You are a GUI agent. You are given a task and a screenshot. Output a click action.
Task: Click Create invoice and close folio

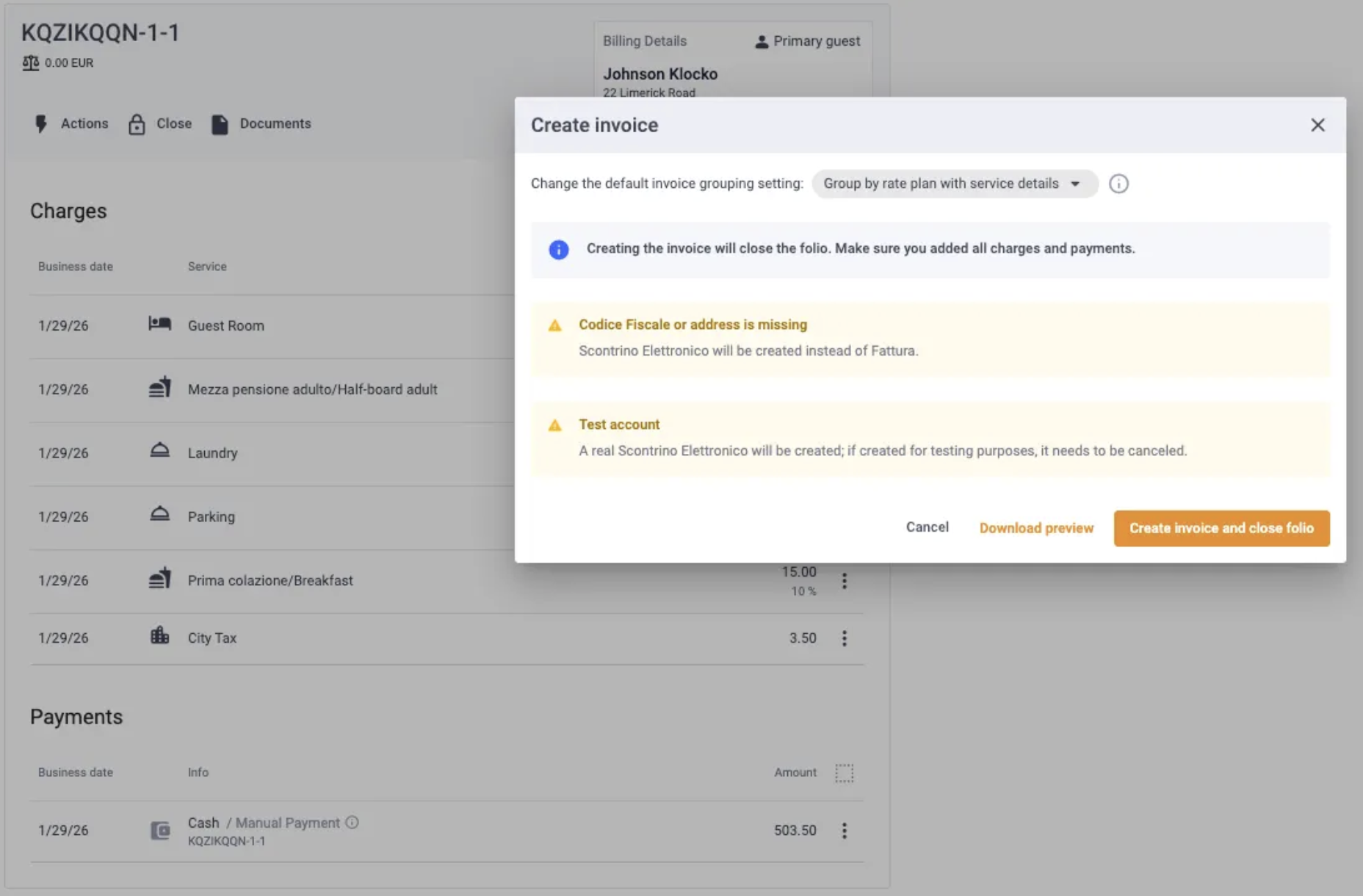pyautogui.click(x=1221, y=528)
